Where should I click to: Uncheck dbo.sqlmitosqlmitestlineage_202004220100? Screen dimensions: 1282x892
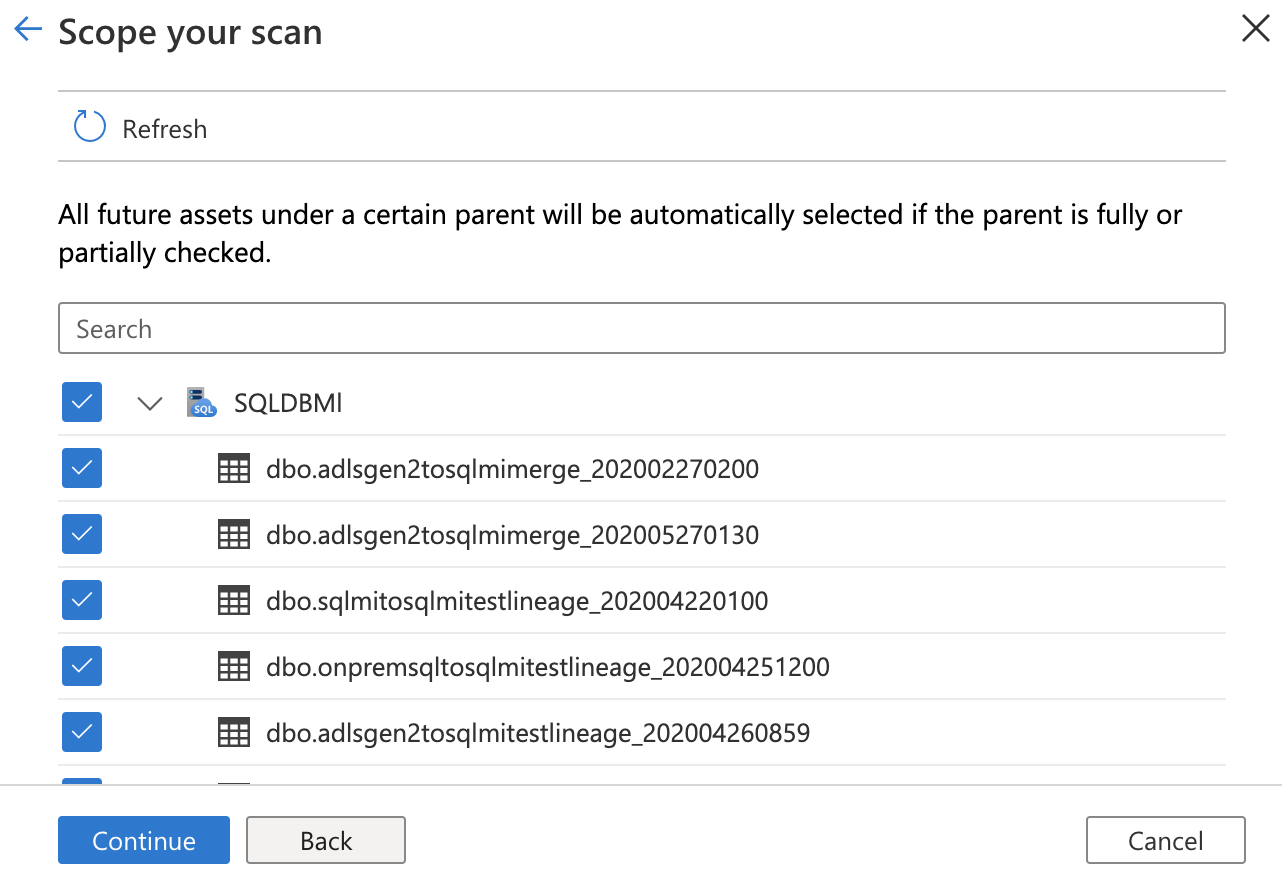pos(81,600)
